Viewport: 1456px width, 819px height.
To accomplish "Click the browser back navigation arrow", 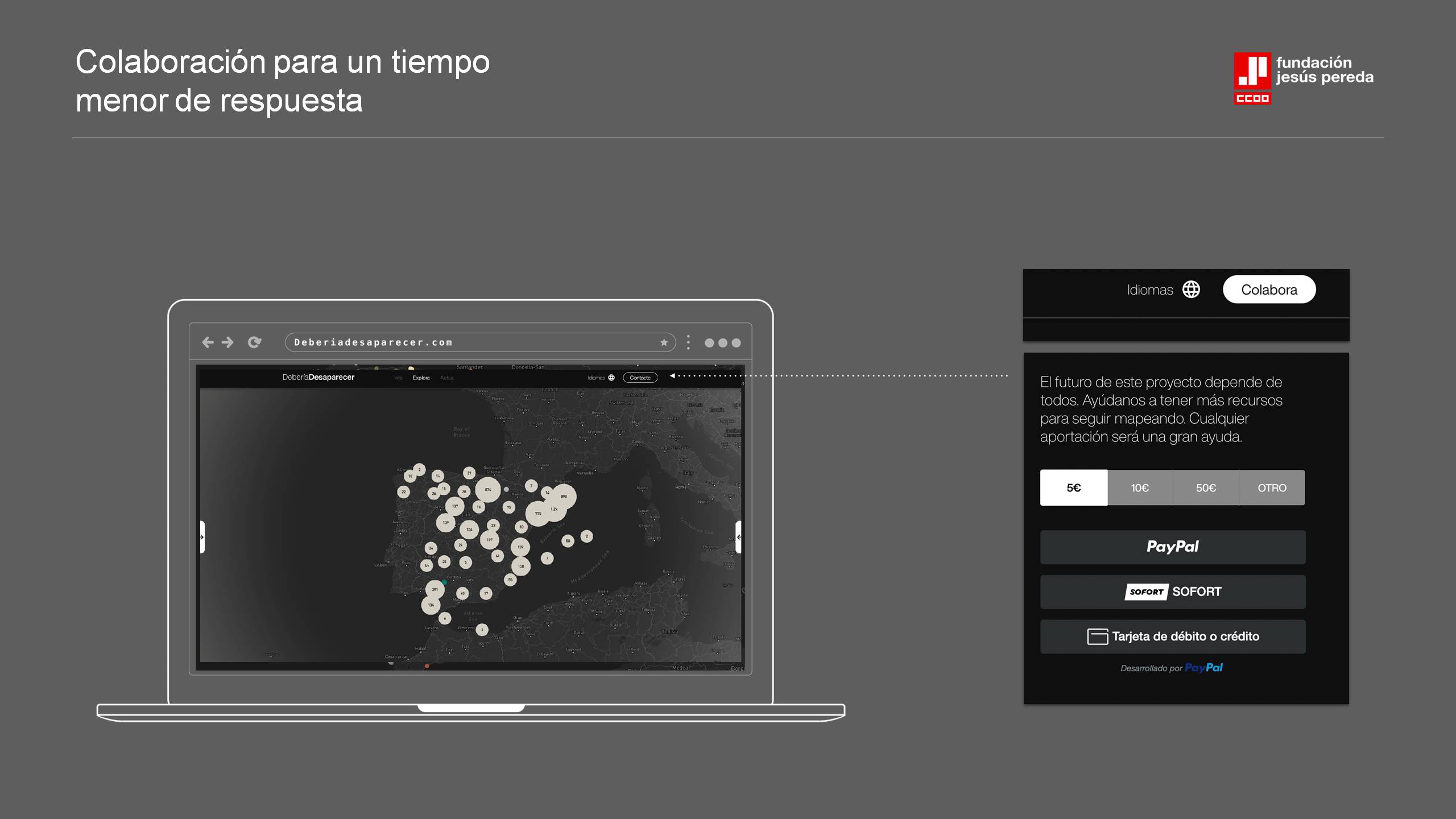I will click(x=207, y=342).
